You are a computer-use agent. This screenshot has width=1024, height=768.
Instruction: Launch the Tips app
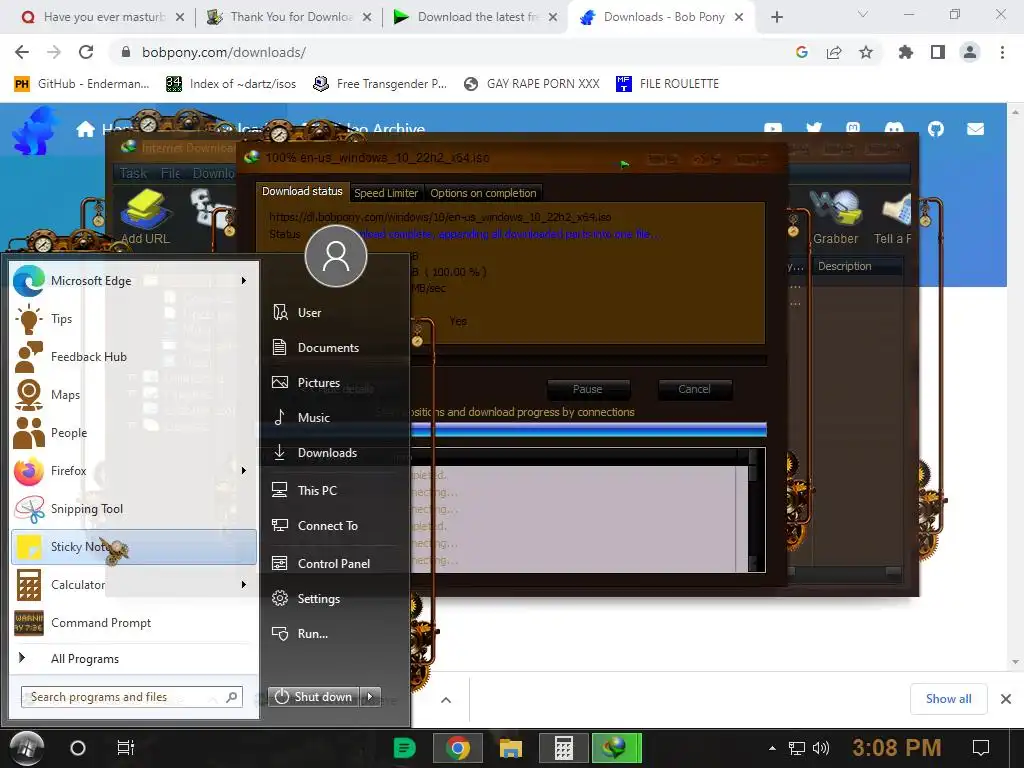[134, 319]
